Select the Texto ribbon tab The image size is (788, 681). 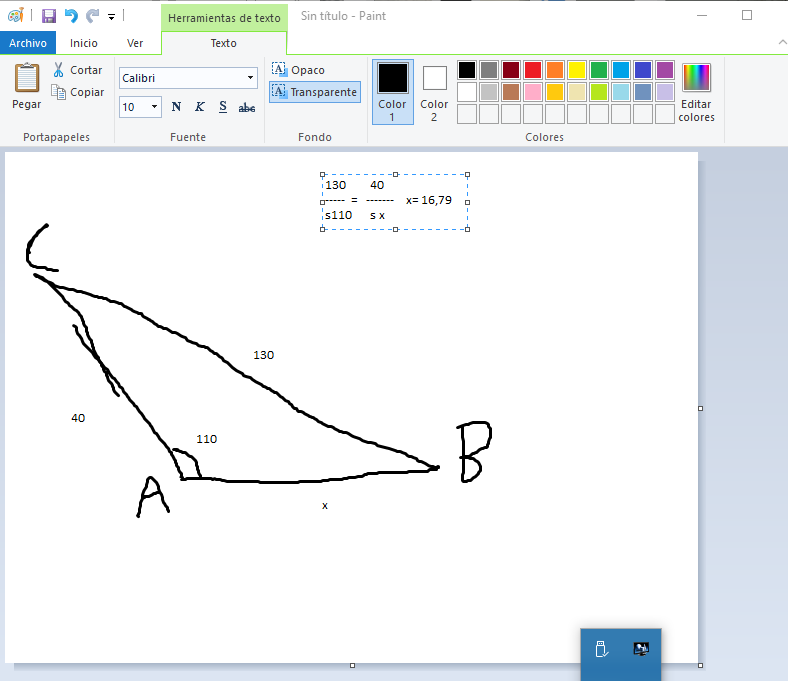(x=224, y=43)
